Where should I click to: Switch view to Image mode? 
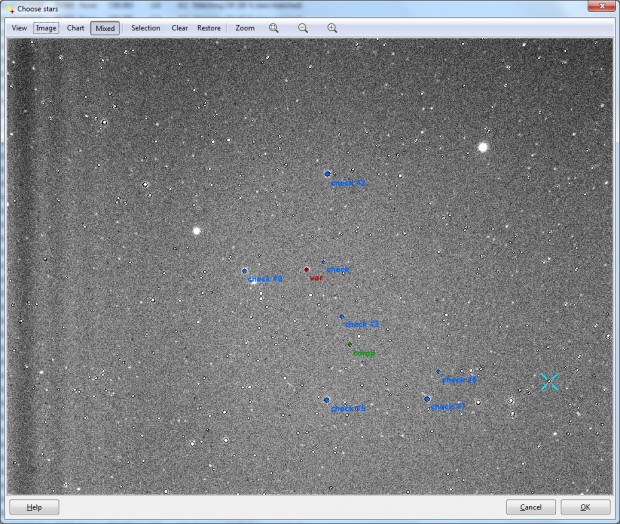pyautogui.click(x=46, y=28)
